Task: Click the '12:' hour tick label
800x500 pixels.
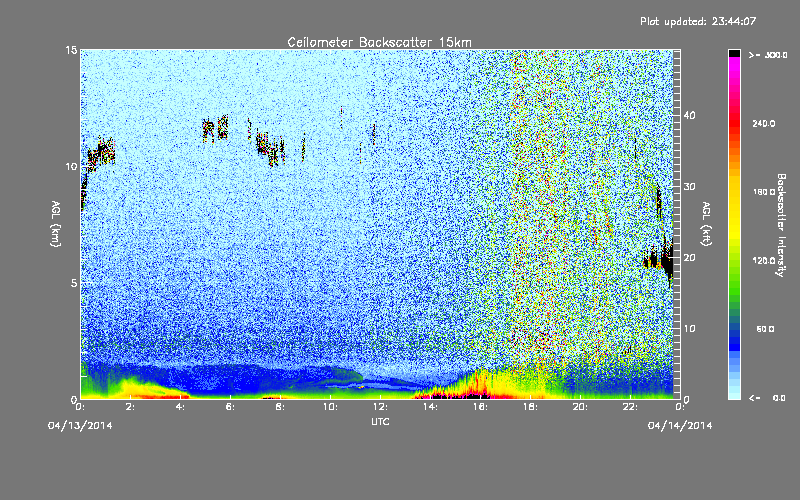Action: point(381,407)
